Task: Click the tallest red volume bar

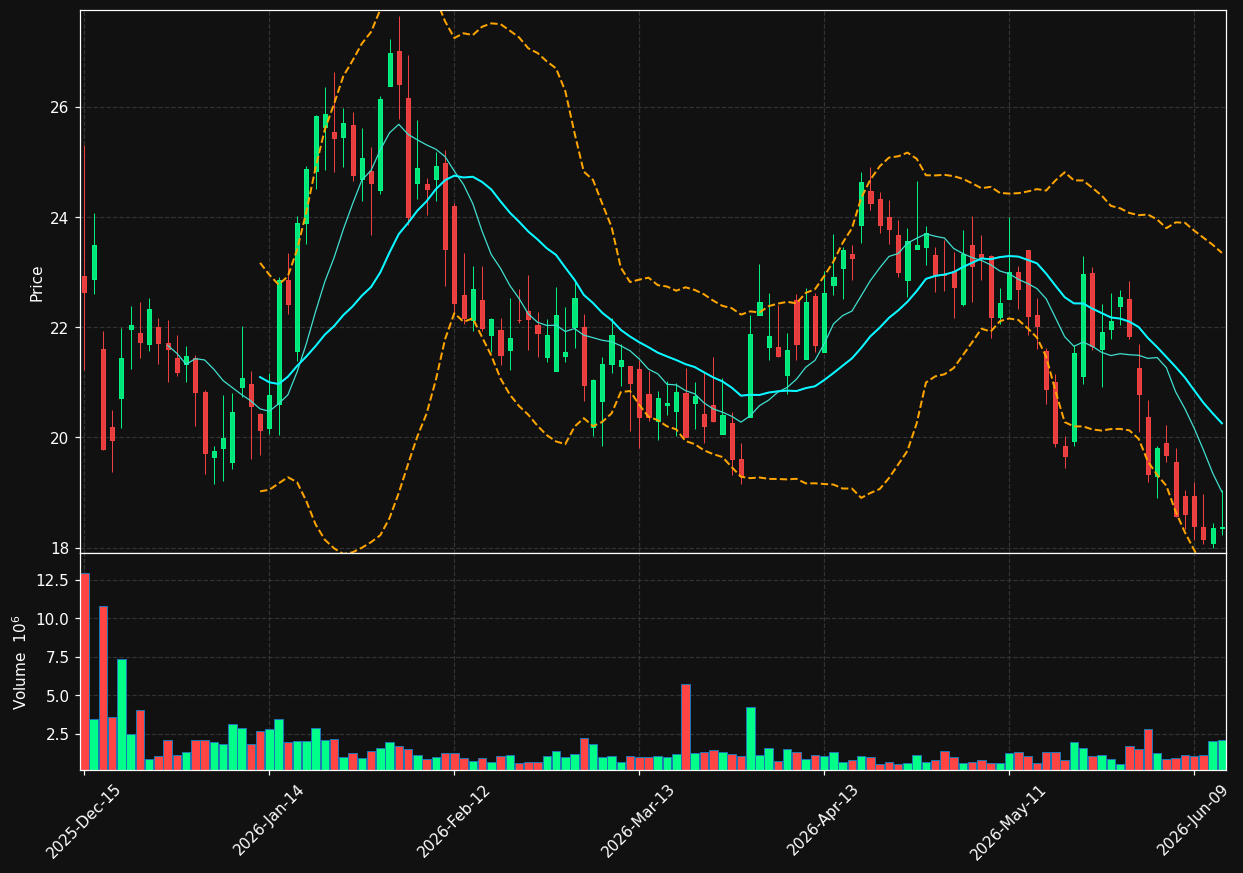Action: 85,671
